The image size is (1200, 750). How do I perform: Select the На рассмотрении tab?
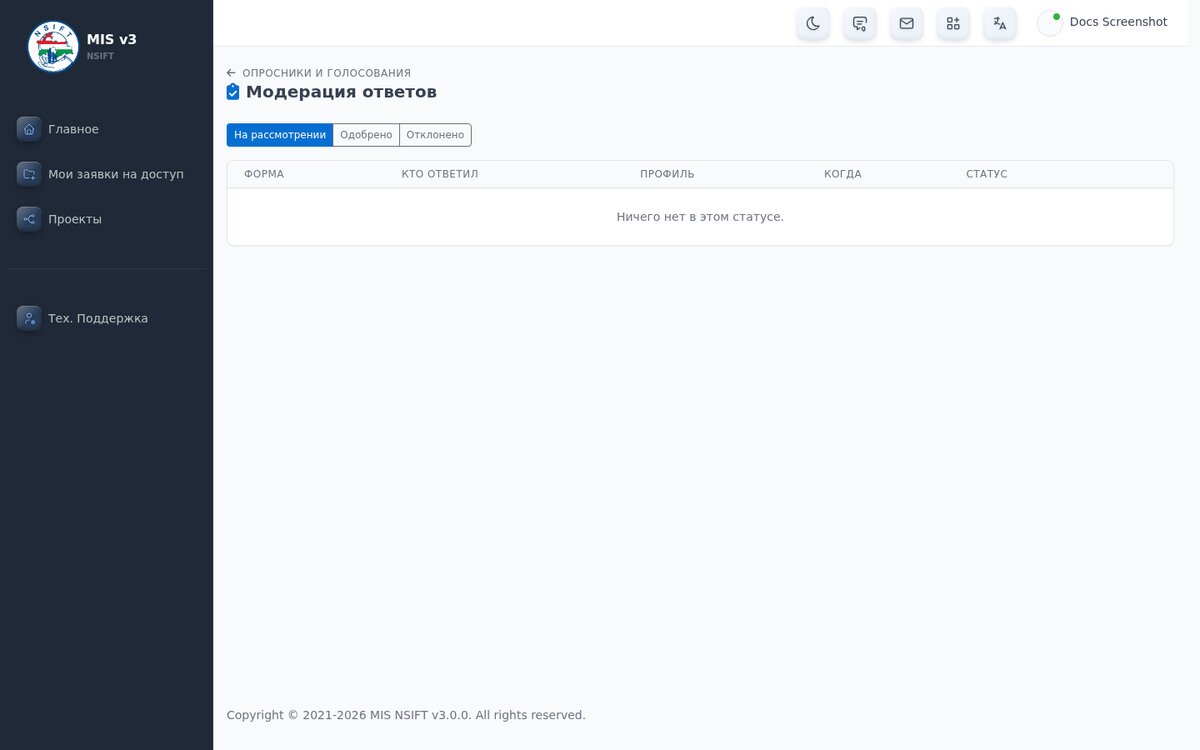(x=280, y=135)
